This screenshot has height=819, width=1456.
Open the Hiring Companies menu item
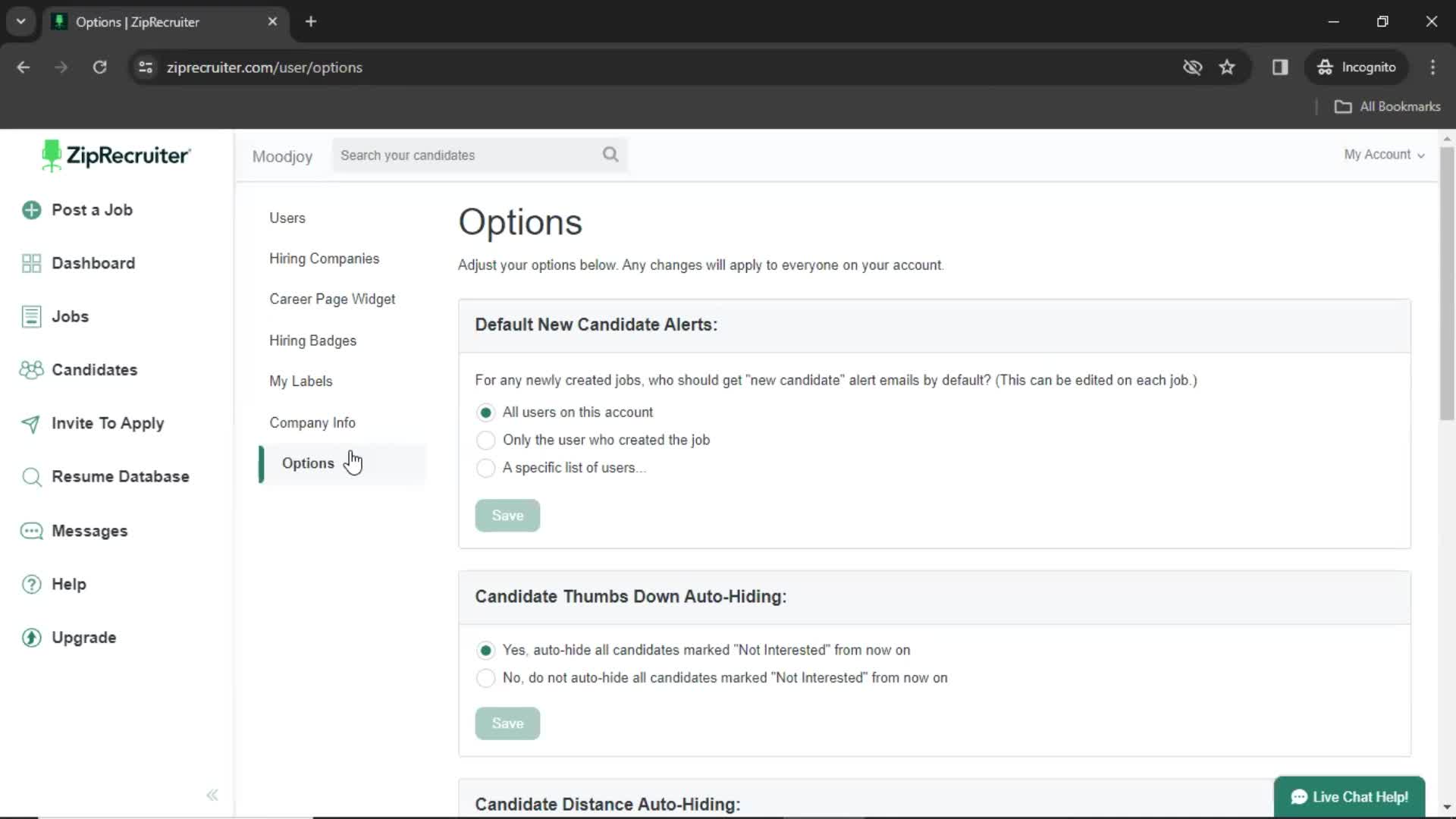tap(325, 258)
